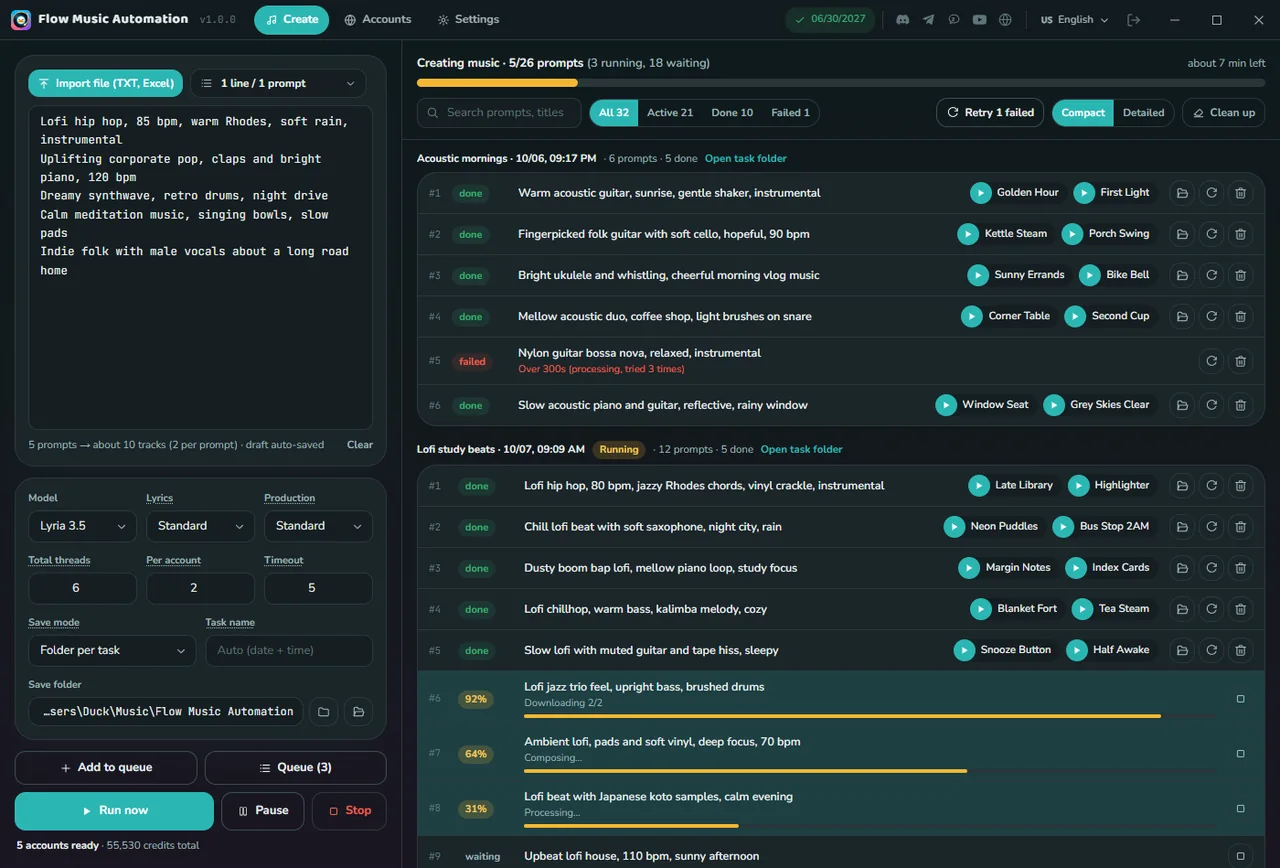
Task: Click the overall Creating music progress bar
Action: 841,83
